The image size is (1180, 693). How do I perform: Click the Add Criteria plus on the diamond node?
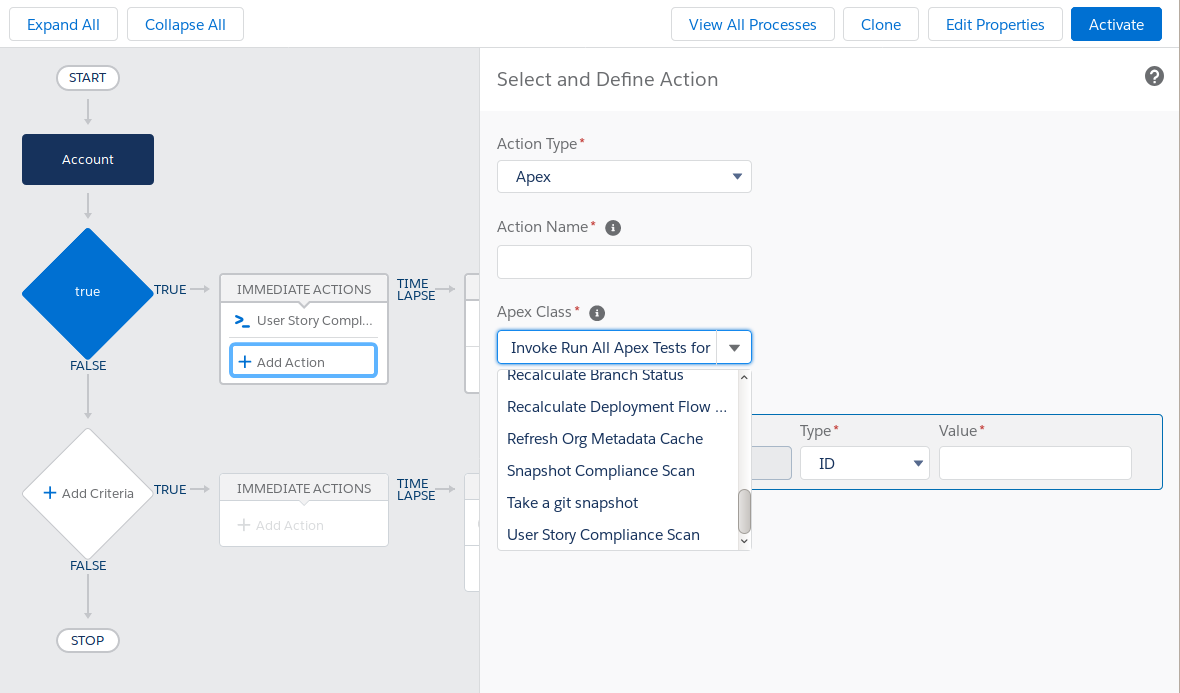(50, 493)
